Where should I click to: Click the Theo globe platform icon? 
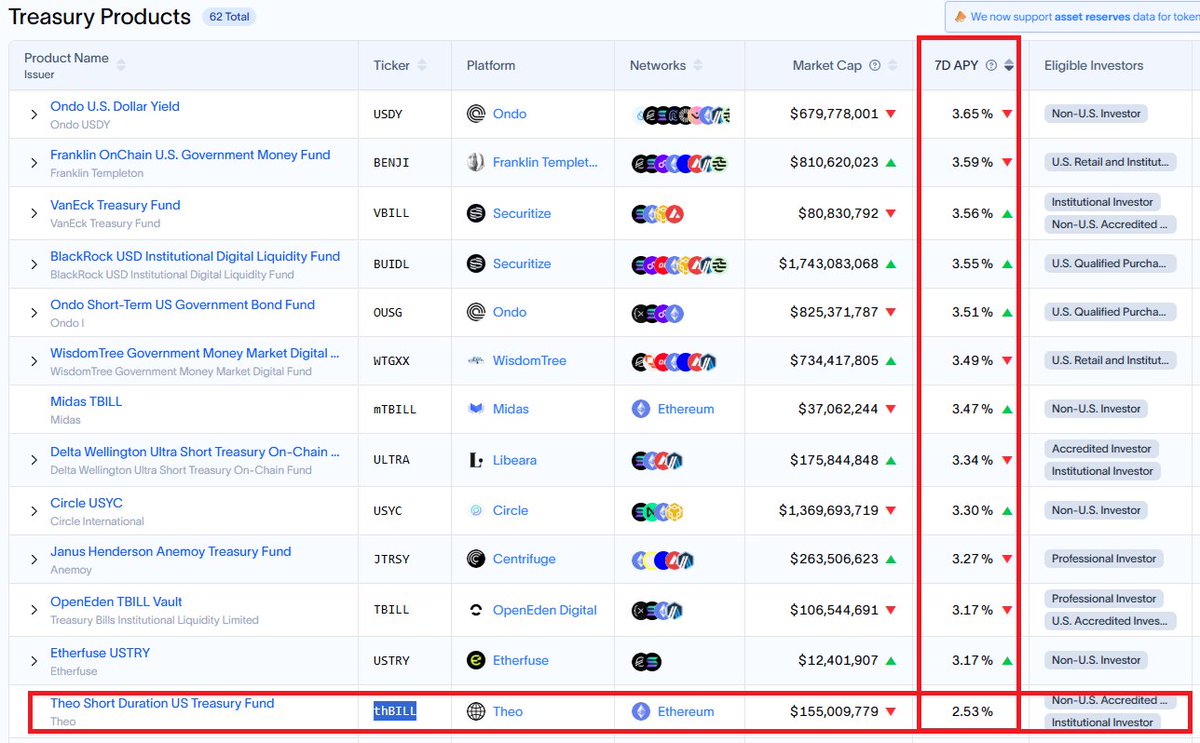476,711
